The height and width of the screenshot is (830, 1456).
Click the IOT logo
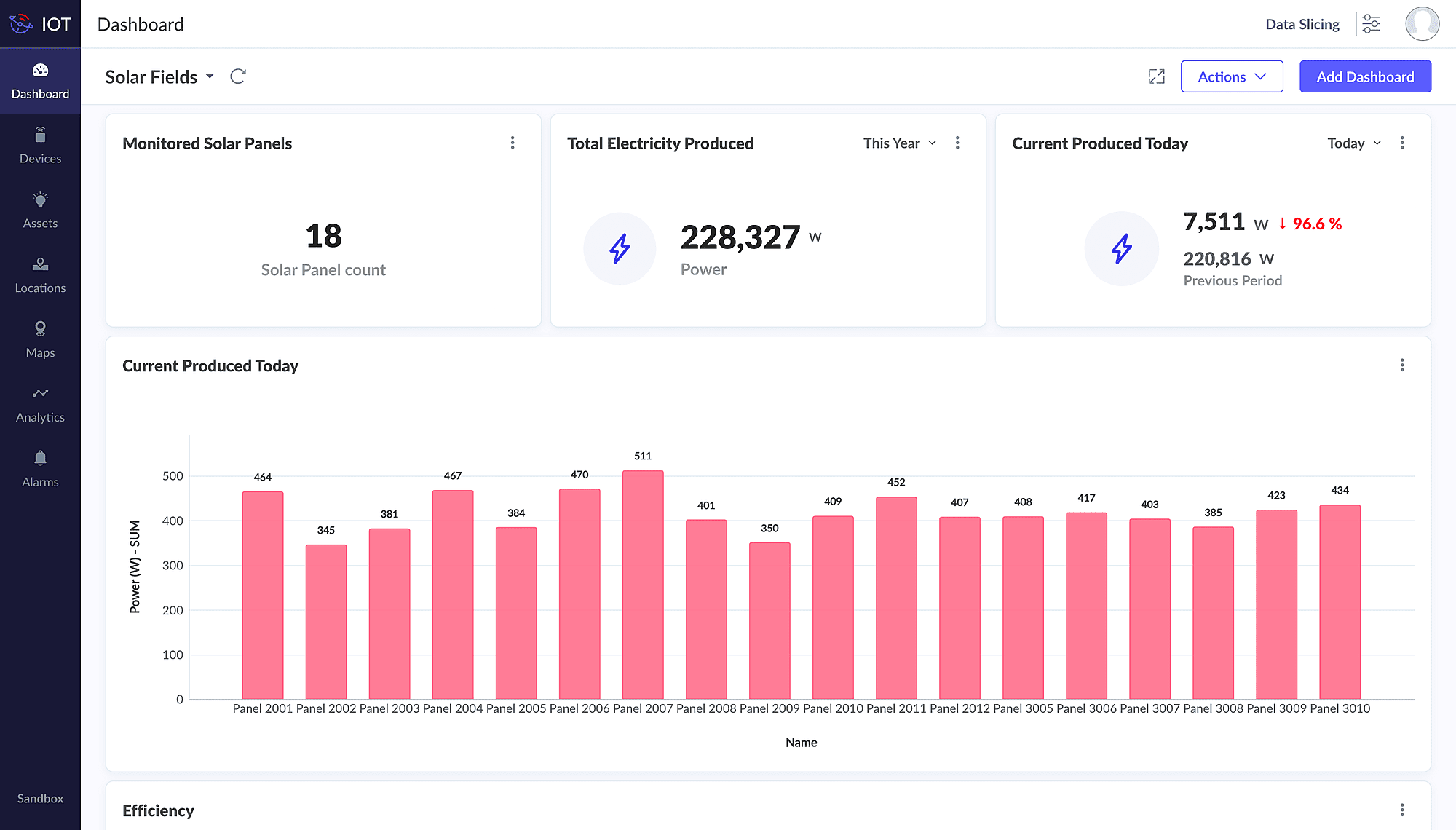pyautogui.click(x=40, y=24)
